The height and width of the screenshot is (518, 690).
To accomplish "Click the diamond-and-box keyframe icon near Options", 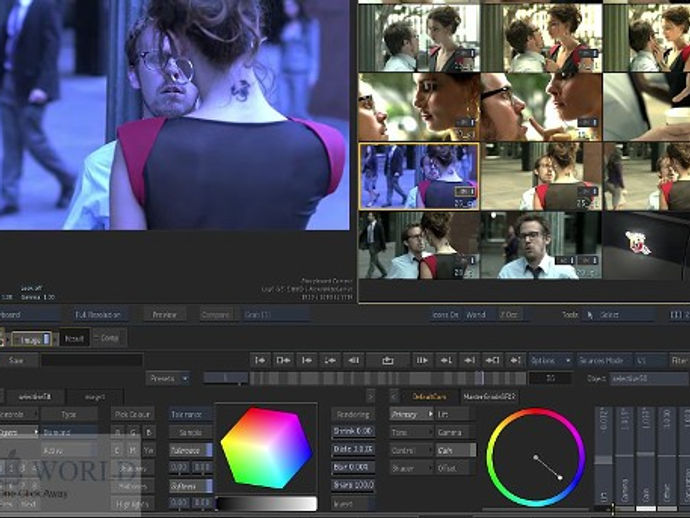I will tap(492, 360).
